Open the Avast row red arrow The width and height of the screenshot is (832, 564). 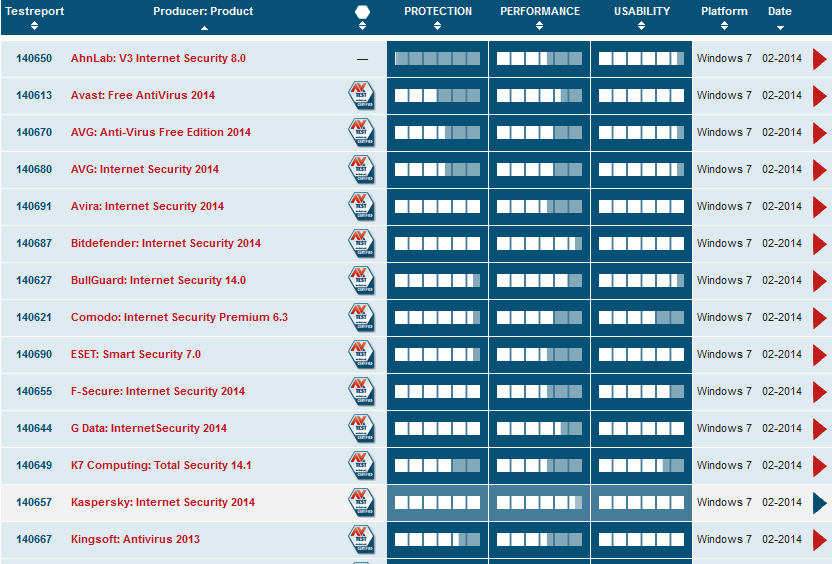(x=820, y=96)
